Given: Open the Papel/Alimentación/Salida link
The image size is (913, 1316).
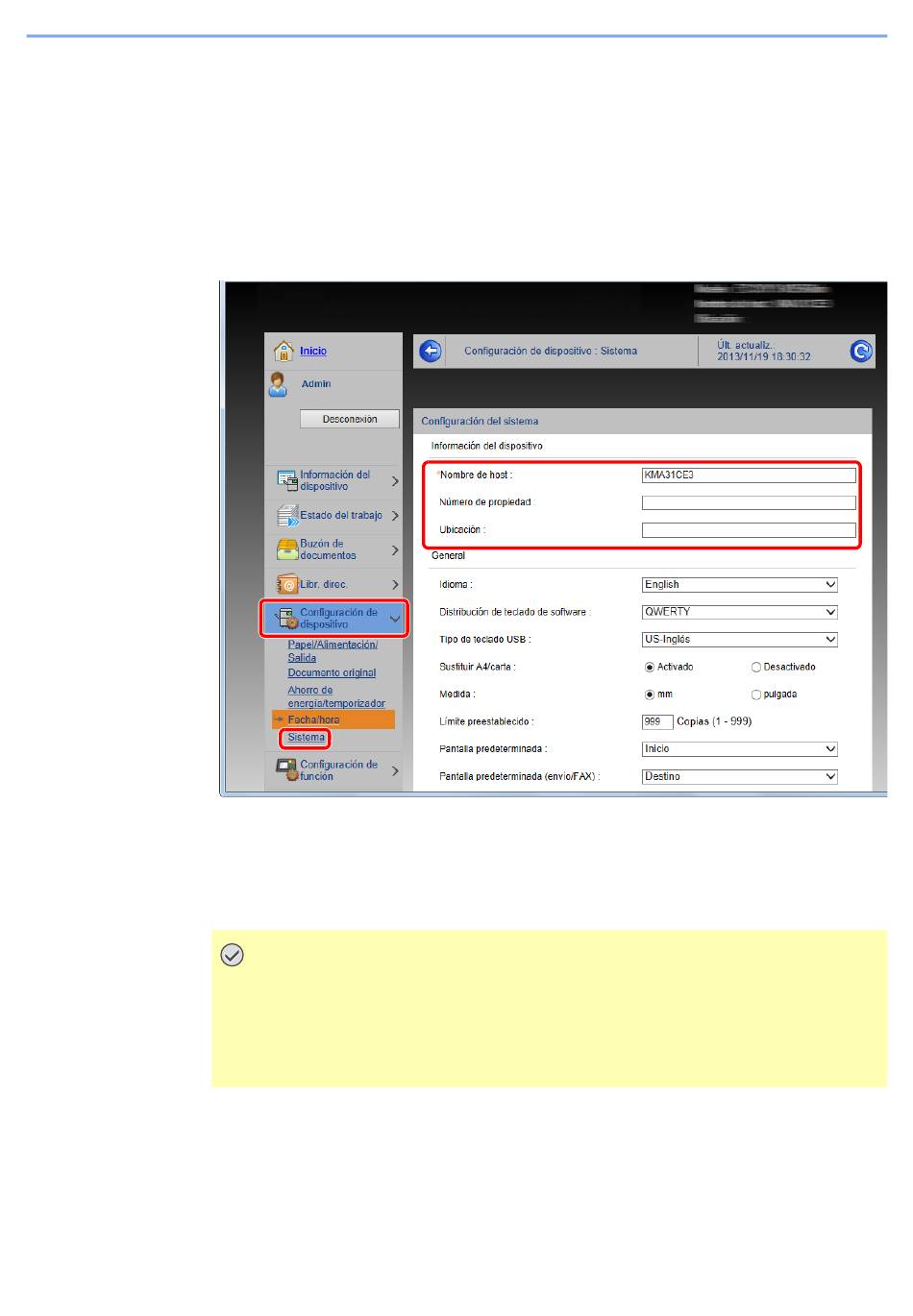Looking at the screenshot, I should coord(333,651).
